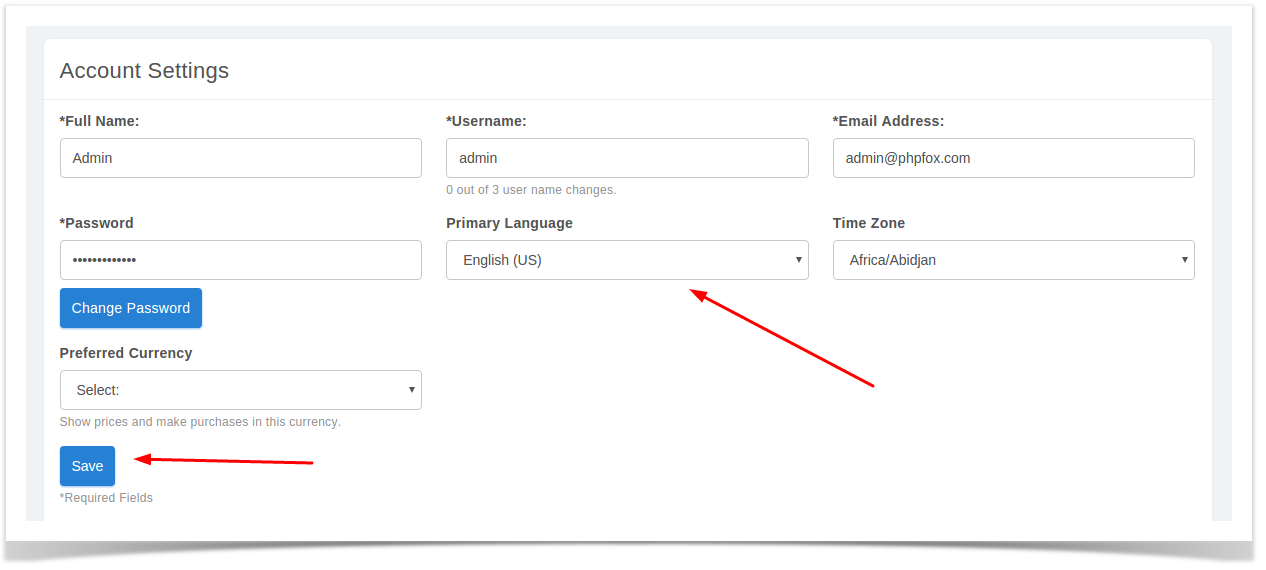Click the Preferred Currency label
1266x570 pixels.
coord(126,353)
